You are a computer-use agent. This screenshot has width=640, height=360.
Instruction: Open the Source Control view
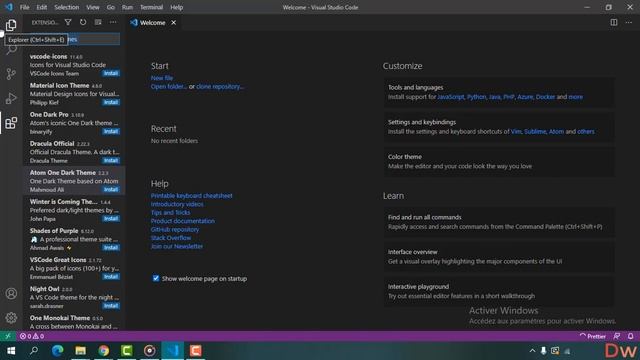click(11, 74)
